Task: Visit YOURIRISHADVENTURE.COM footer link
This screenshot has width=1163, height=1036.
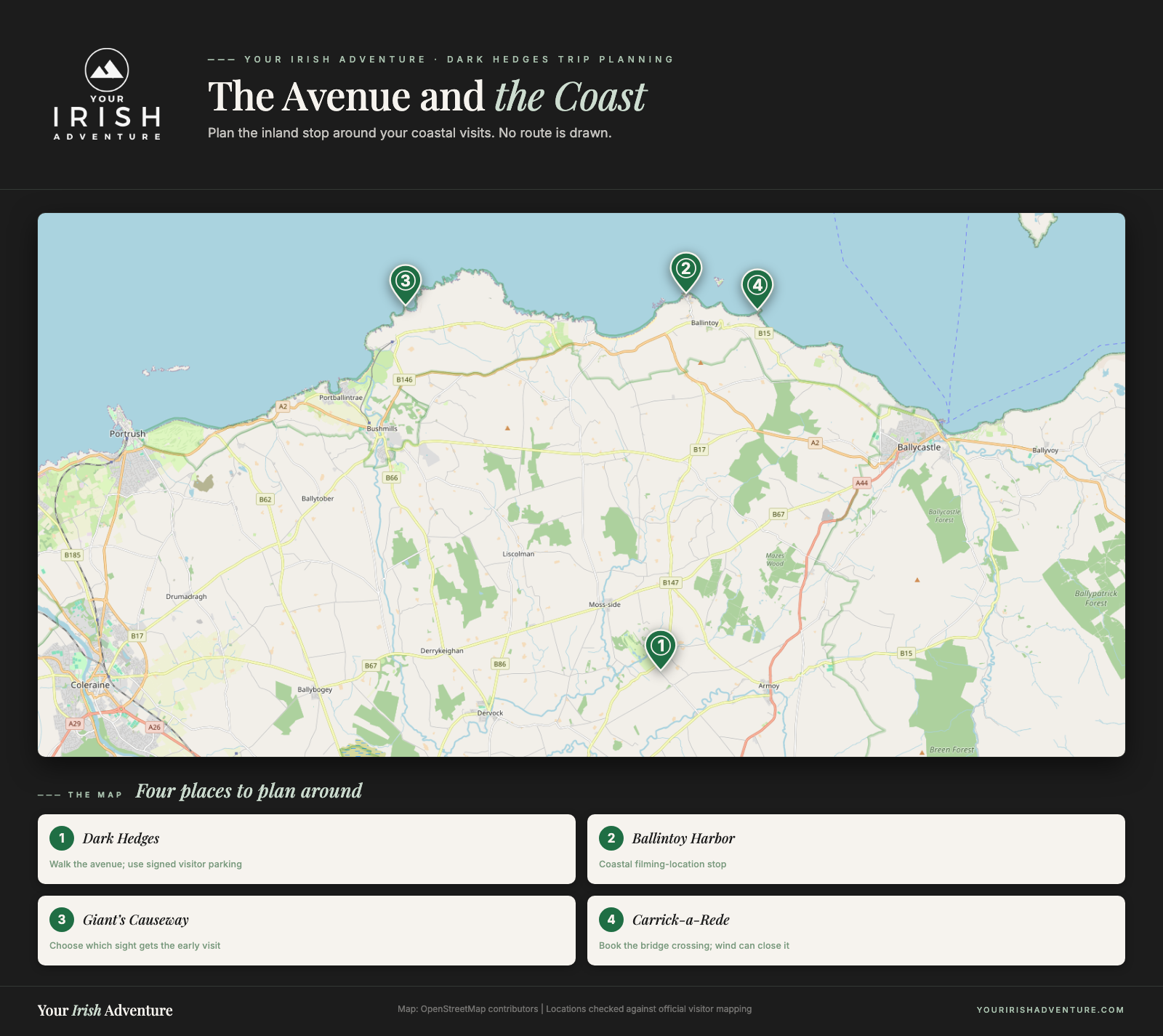Action: (1050, 1010)
